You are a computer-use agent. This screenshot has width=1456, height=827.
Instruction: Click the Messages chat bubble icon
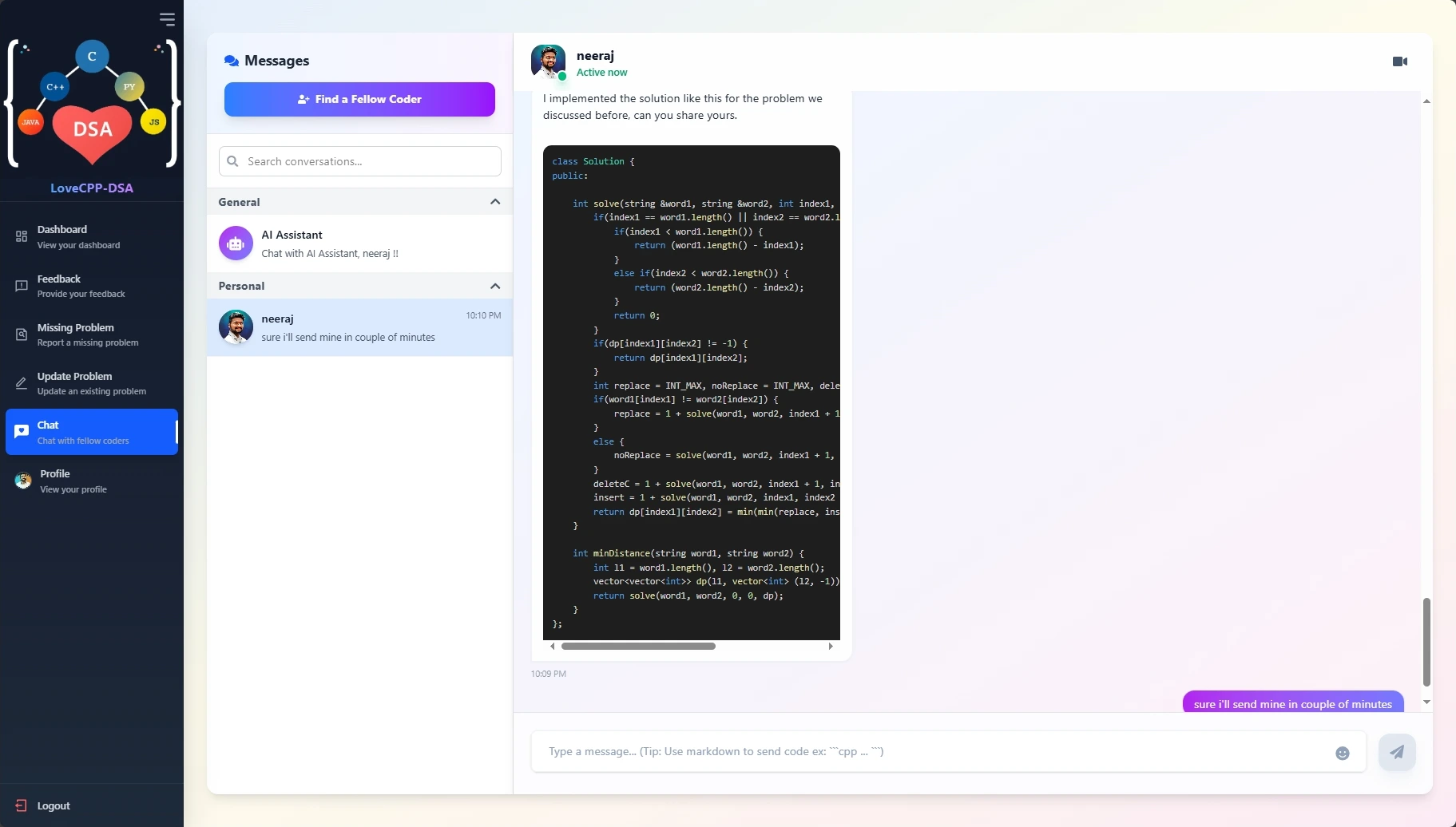pyautogui.click(x=232, y=60)
